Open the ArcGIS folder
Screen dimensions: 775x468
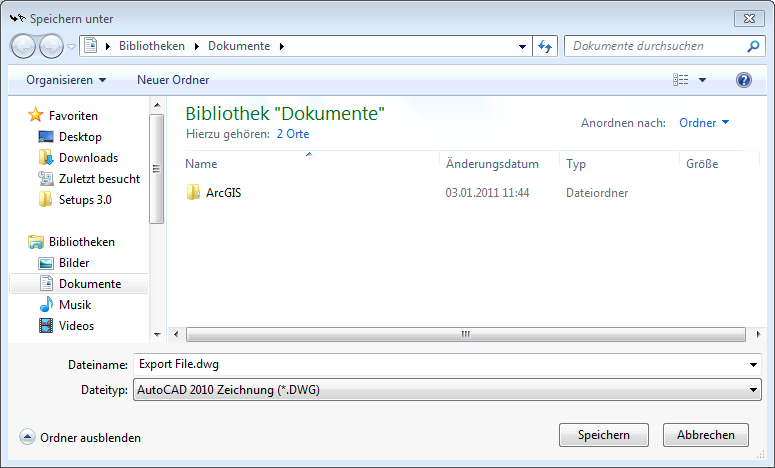pyautogui.click(x=223, y=193)
